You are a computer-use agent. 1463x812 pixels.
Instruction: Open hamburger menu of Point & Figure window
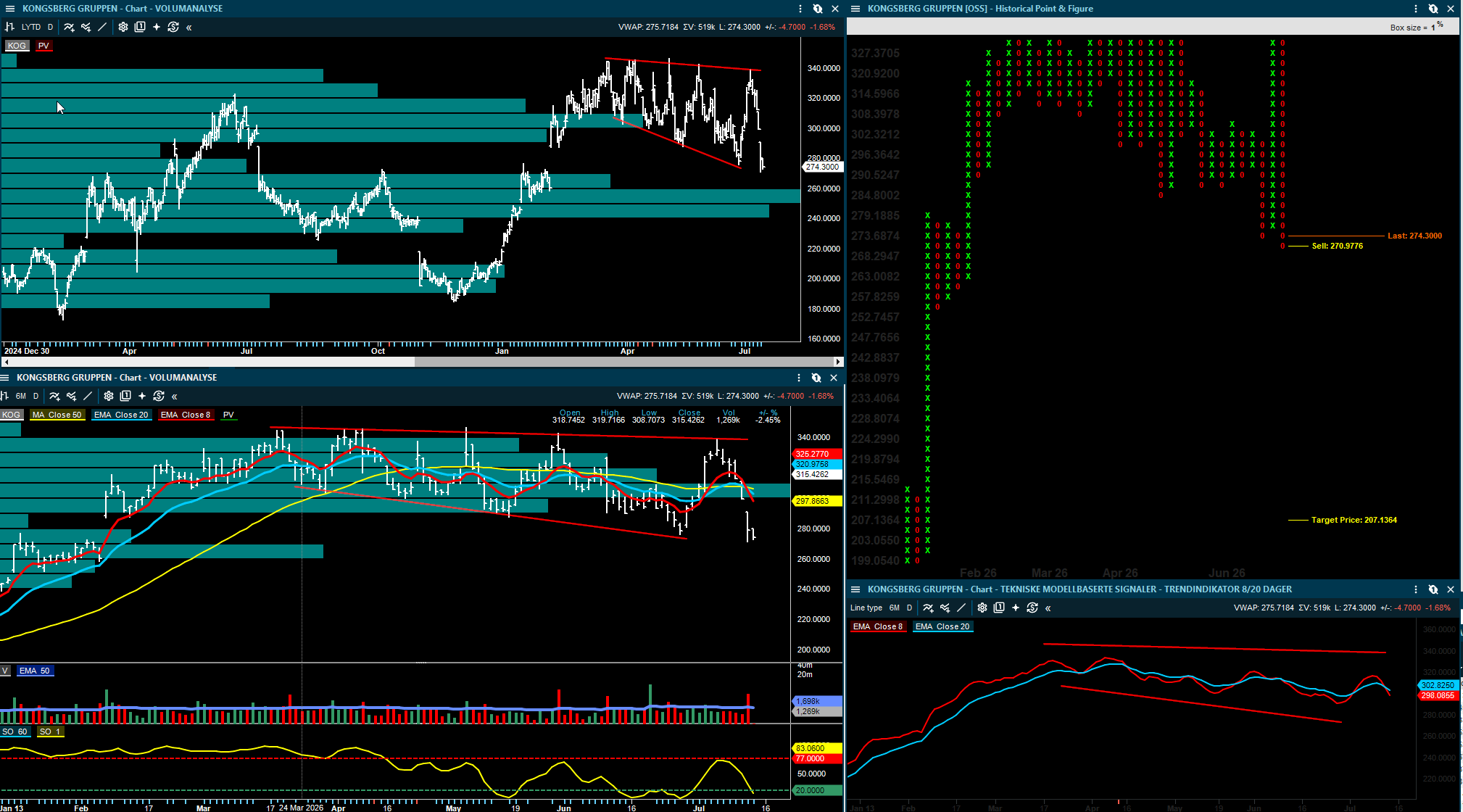(855, 9)
